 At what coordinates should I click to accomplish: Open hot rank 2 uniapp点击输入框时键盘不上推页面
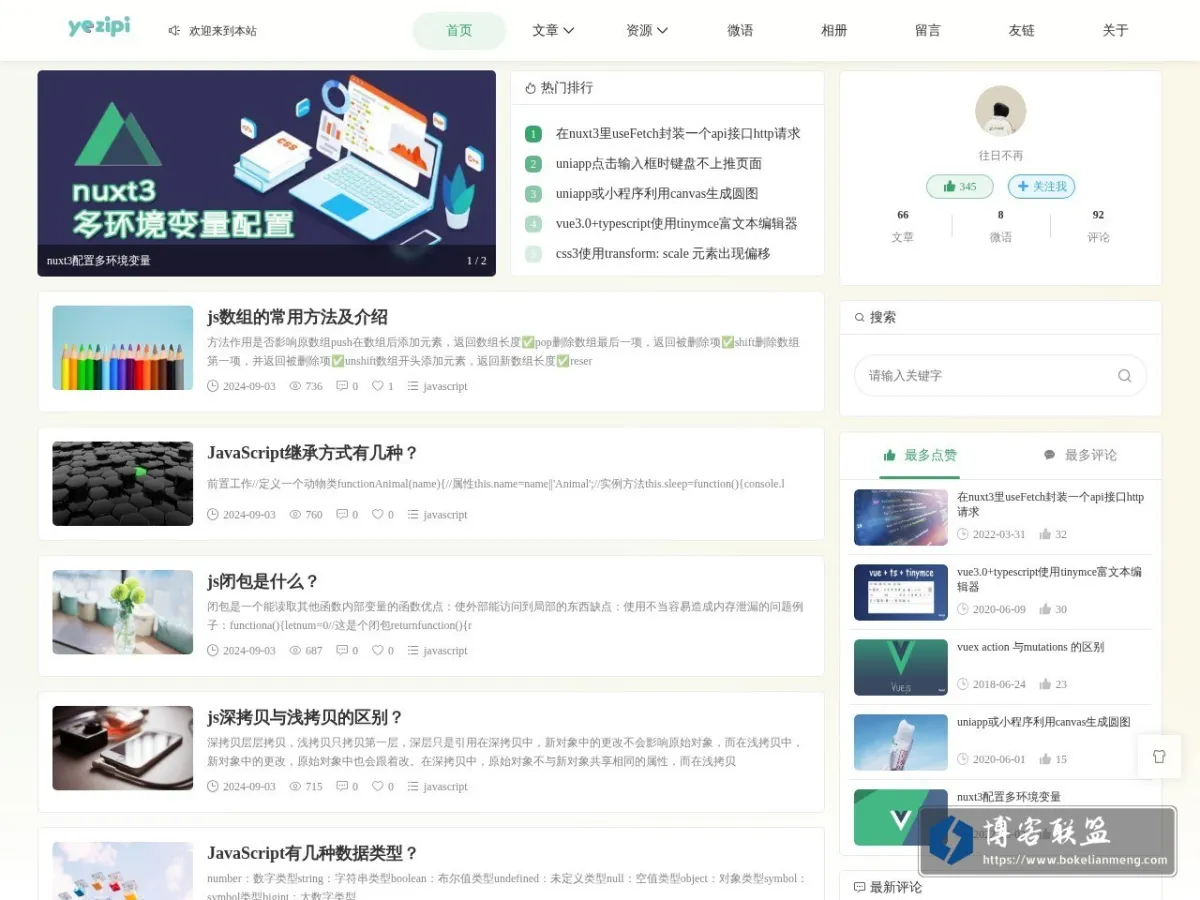659,164
